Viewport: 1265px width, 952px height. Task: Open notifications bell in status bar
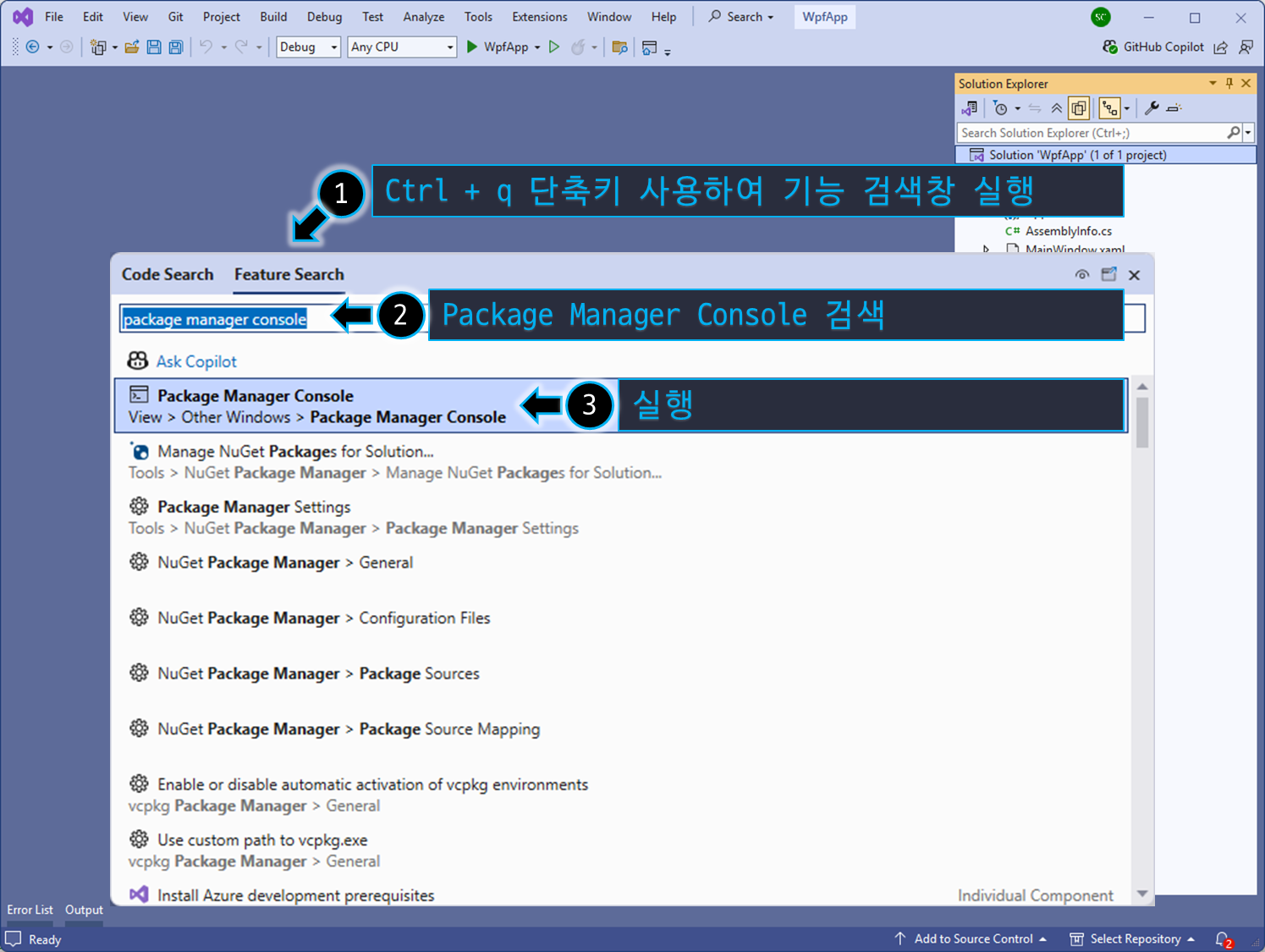1224,939
